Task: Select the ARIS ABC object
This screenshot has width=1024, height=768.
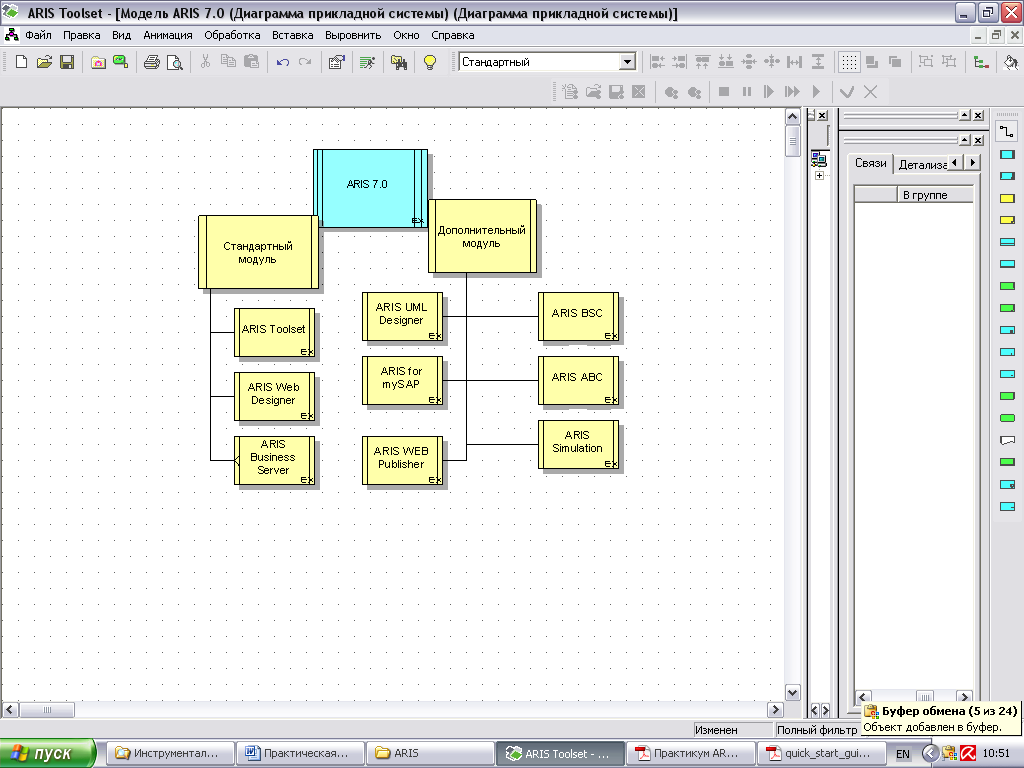Action: 578,381
